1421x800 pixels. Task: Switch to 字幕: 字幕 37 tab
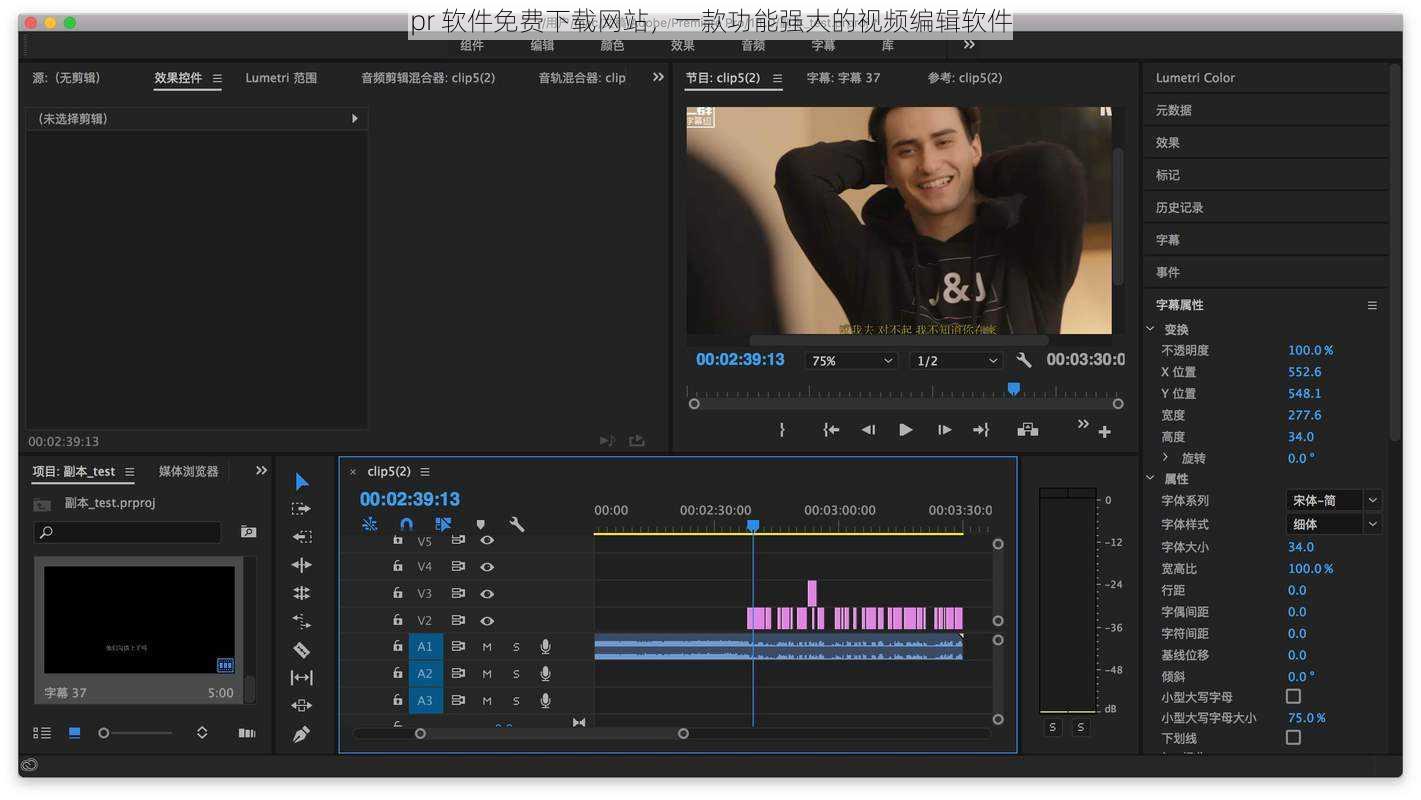point(843,77)
